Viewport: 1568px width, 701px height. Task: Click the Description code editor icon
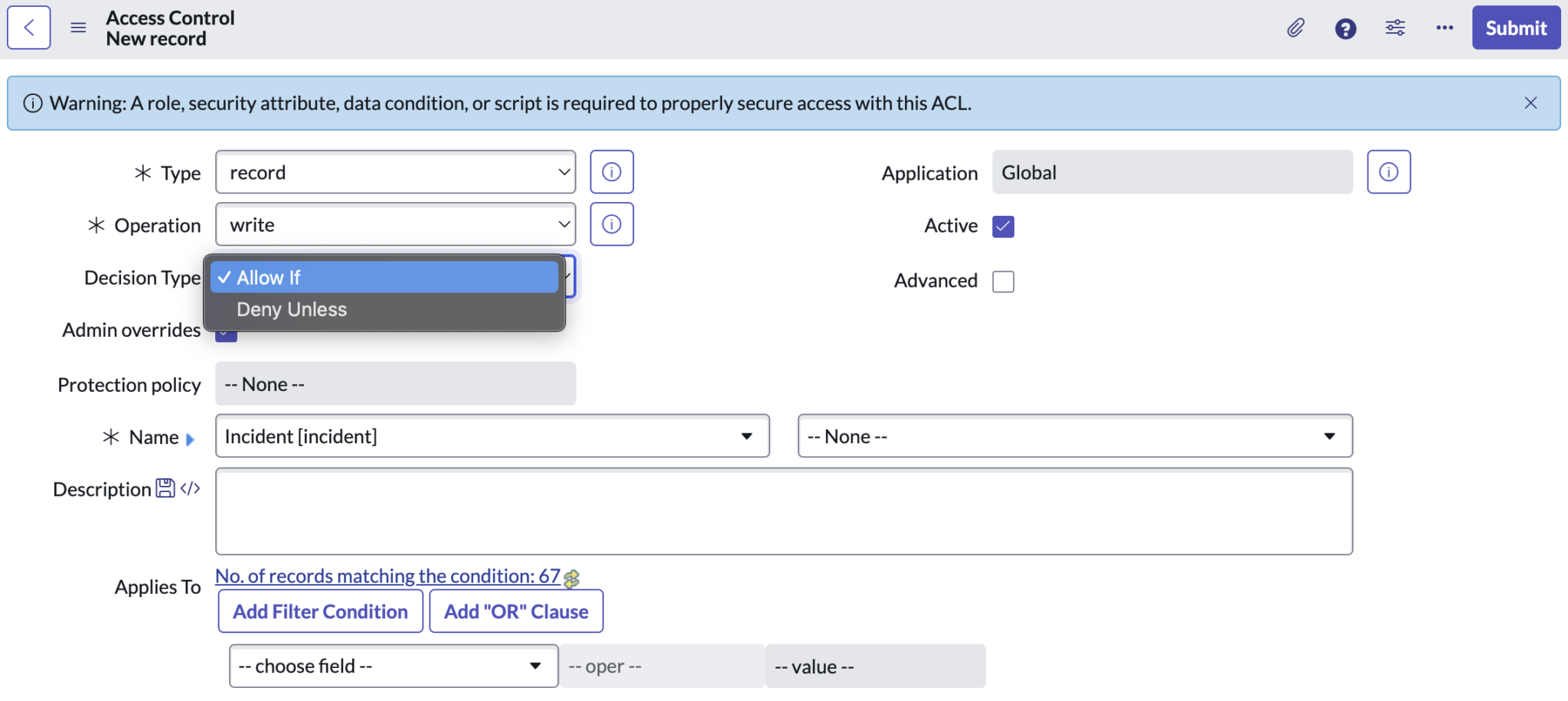pyautogui.click(x=189, y=487)
